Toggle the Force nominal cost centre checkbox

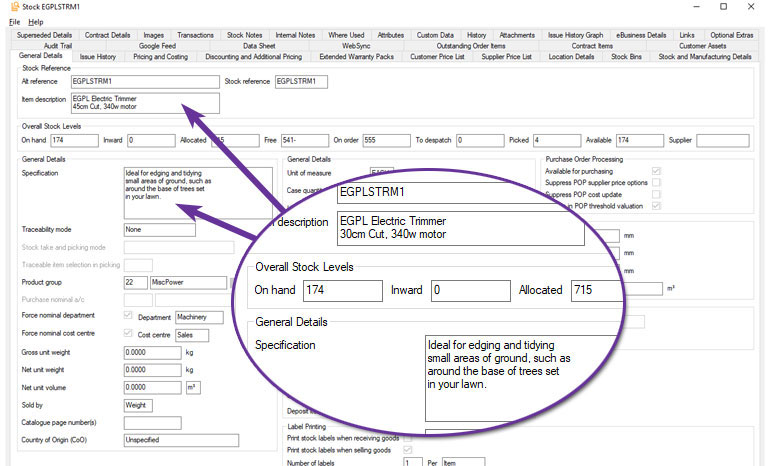click(x=128, y=333)
